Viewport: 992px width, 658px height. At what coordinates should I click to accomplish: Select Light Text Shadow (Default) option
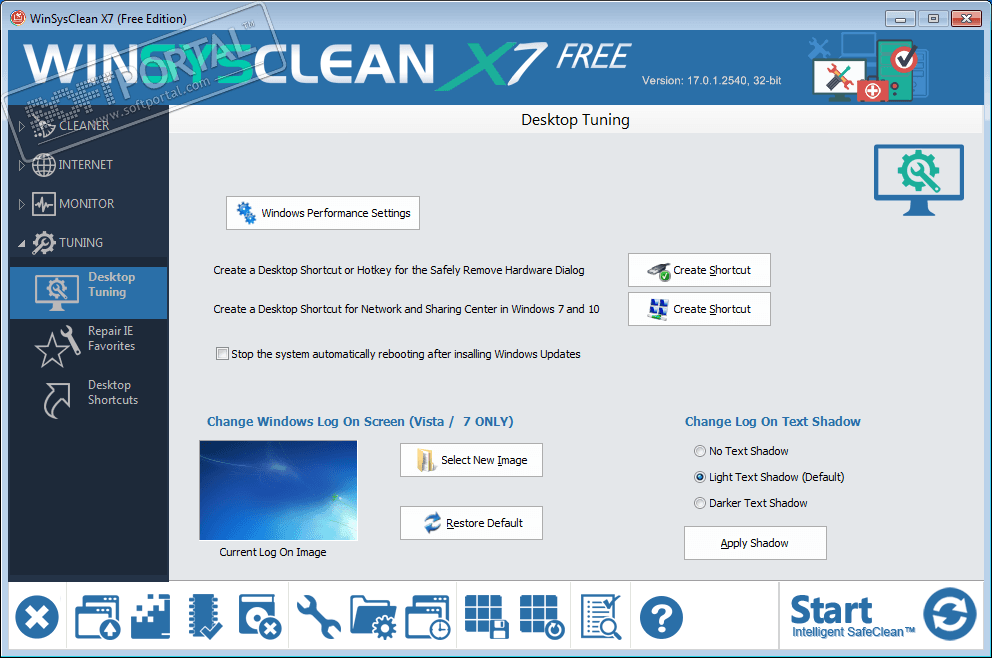(x=700, y=477)
